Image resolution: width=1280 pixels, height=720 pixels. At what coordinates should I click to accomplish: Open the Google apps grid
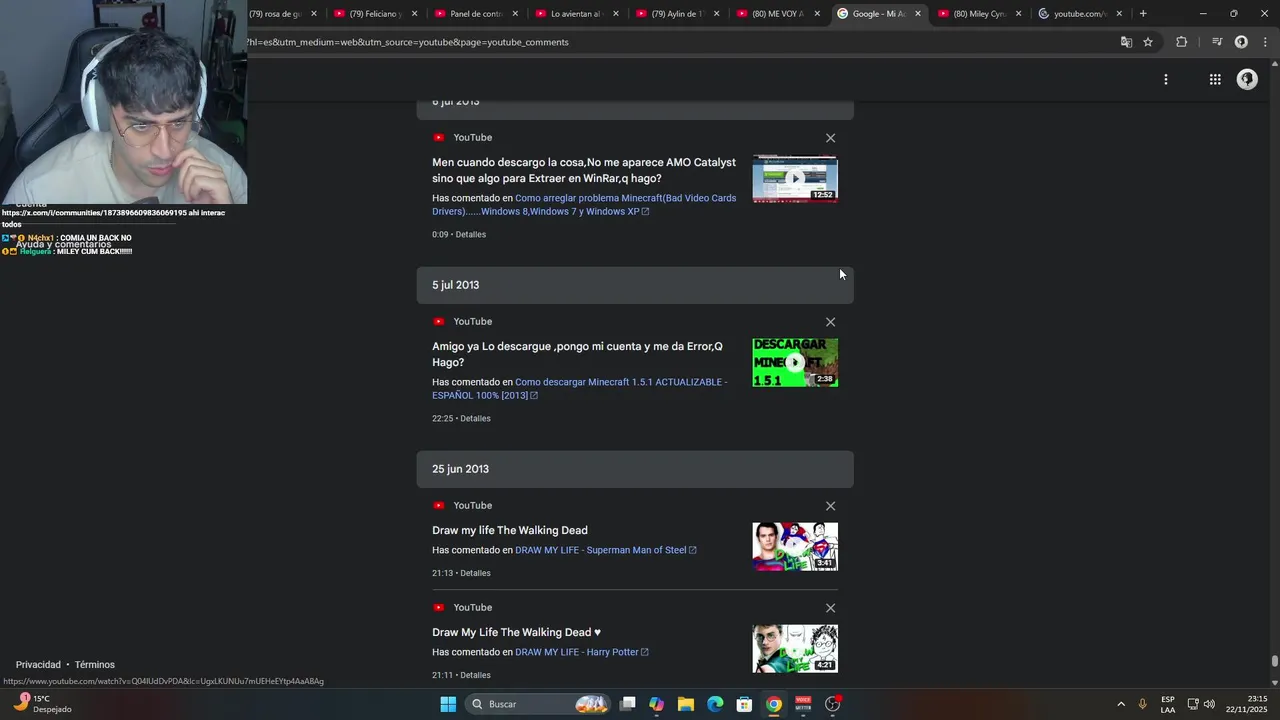[x=1215, y=80]
